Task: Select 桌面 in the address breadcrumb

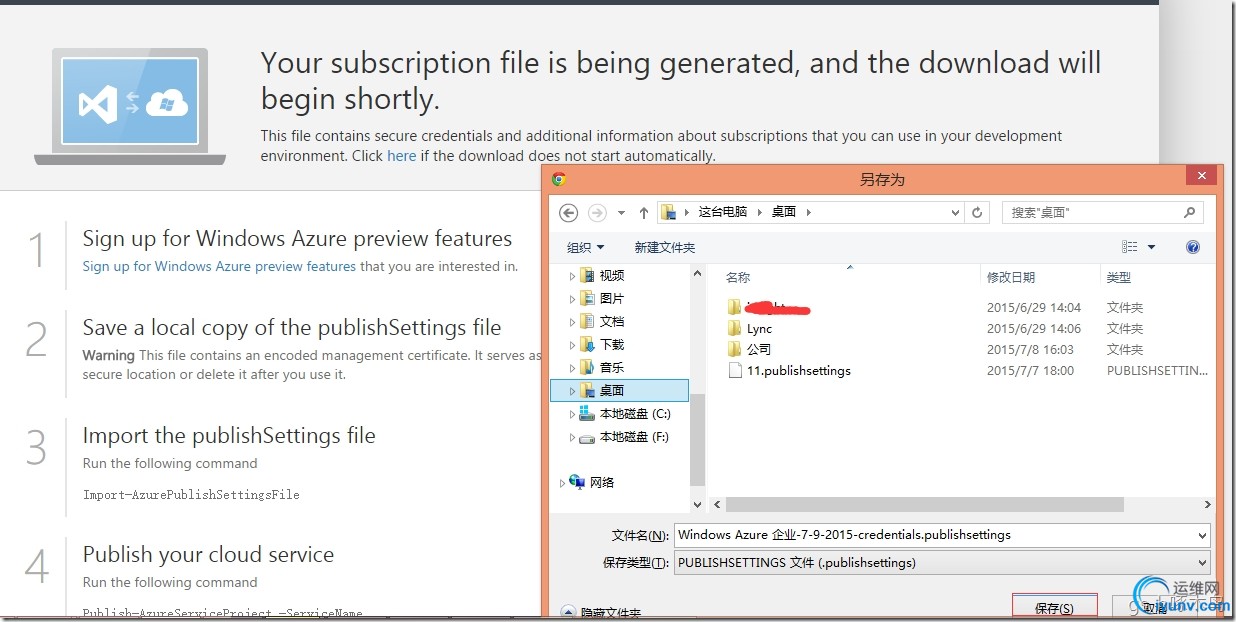Action: click(x=784, y=212)
